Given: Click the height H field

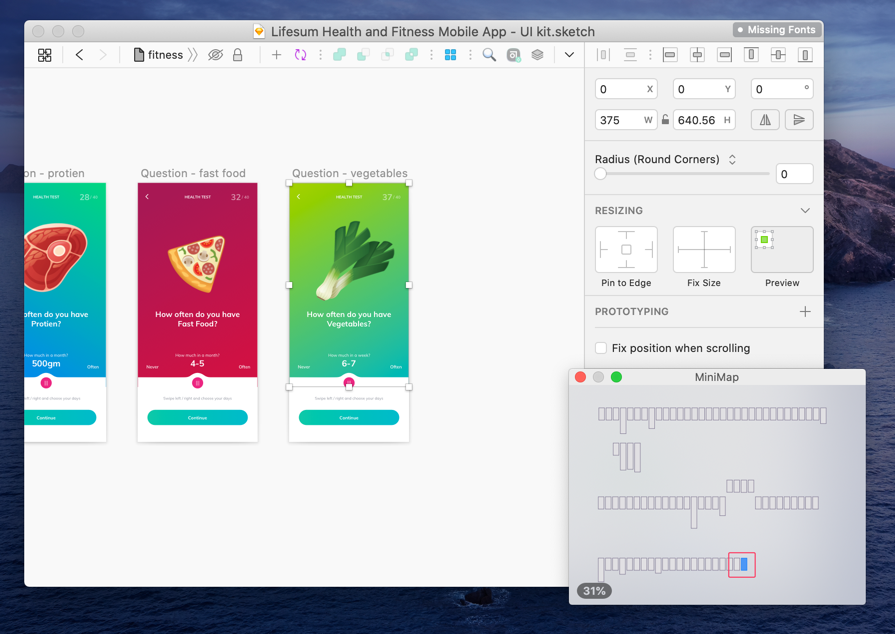Looking at the screenshot, I should (704, 120).
